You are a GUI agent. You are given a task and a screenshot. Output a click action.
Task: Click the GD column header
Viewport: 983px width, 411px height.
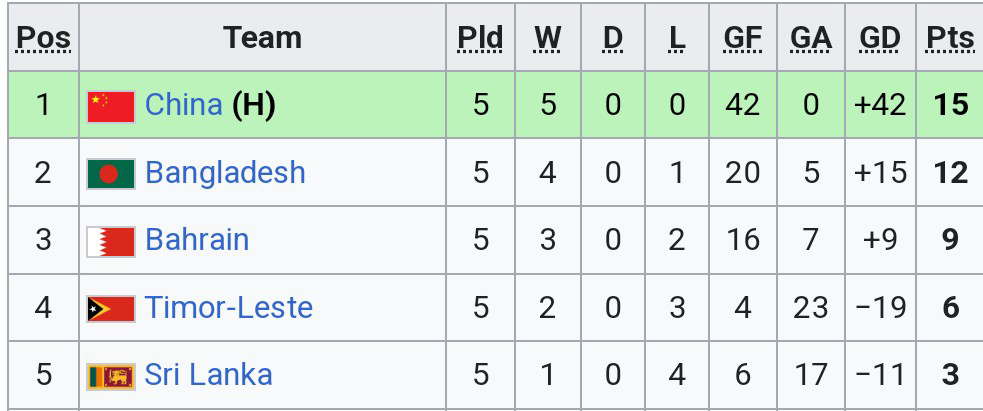coord(880,38)
